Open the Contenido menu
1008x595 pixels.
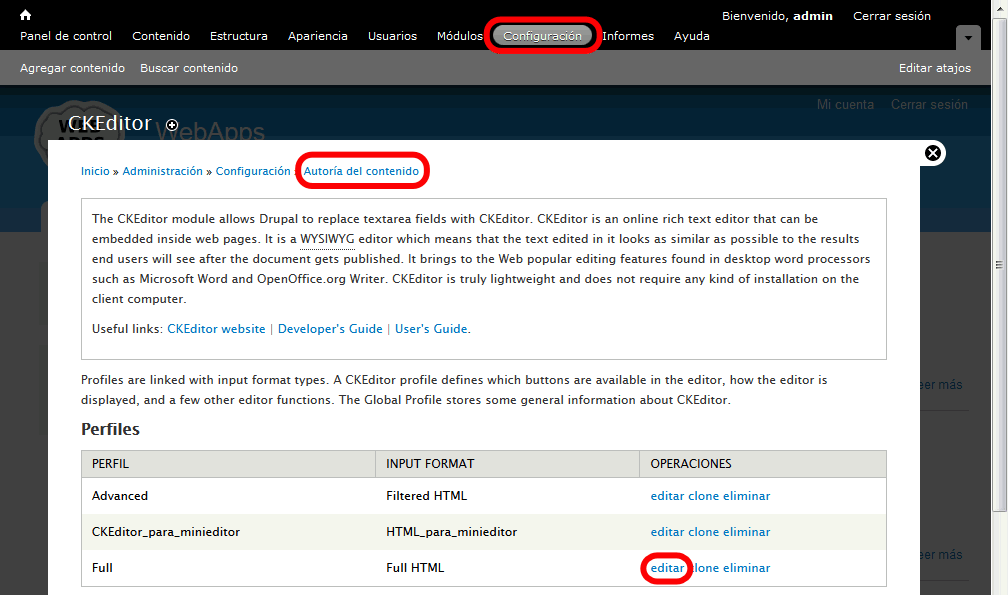click(161, 36)
